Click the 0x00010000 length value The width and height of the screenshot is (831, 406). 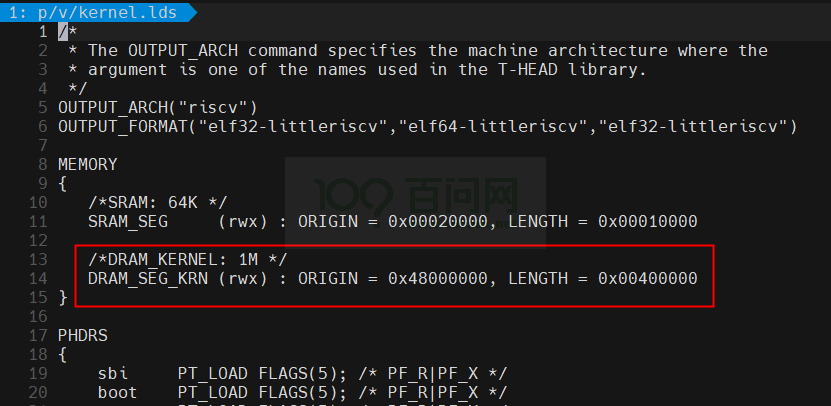[648, 222]
